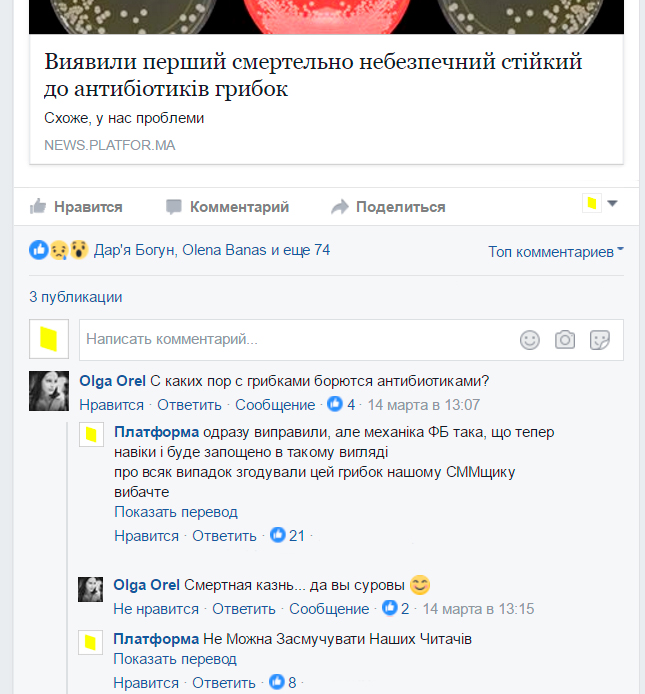Expand Топ комментариев sorting dropdown
The height and width of the screenshot is (694, 645).
pos(556,252)
